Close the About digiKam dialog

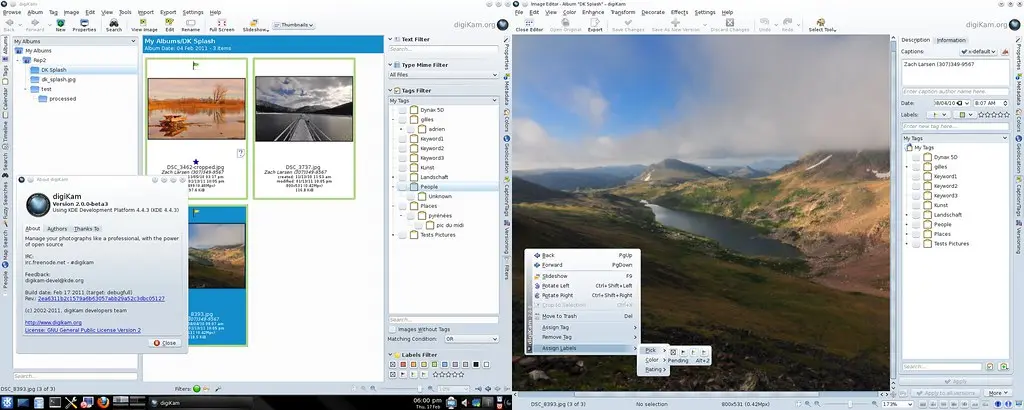coord(164,342)
